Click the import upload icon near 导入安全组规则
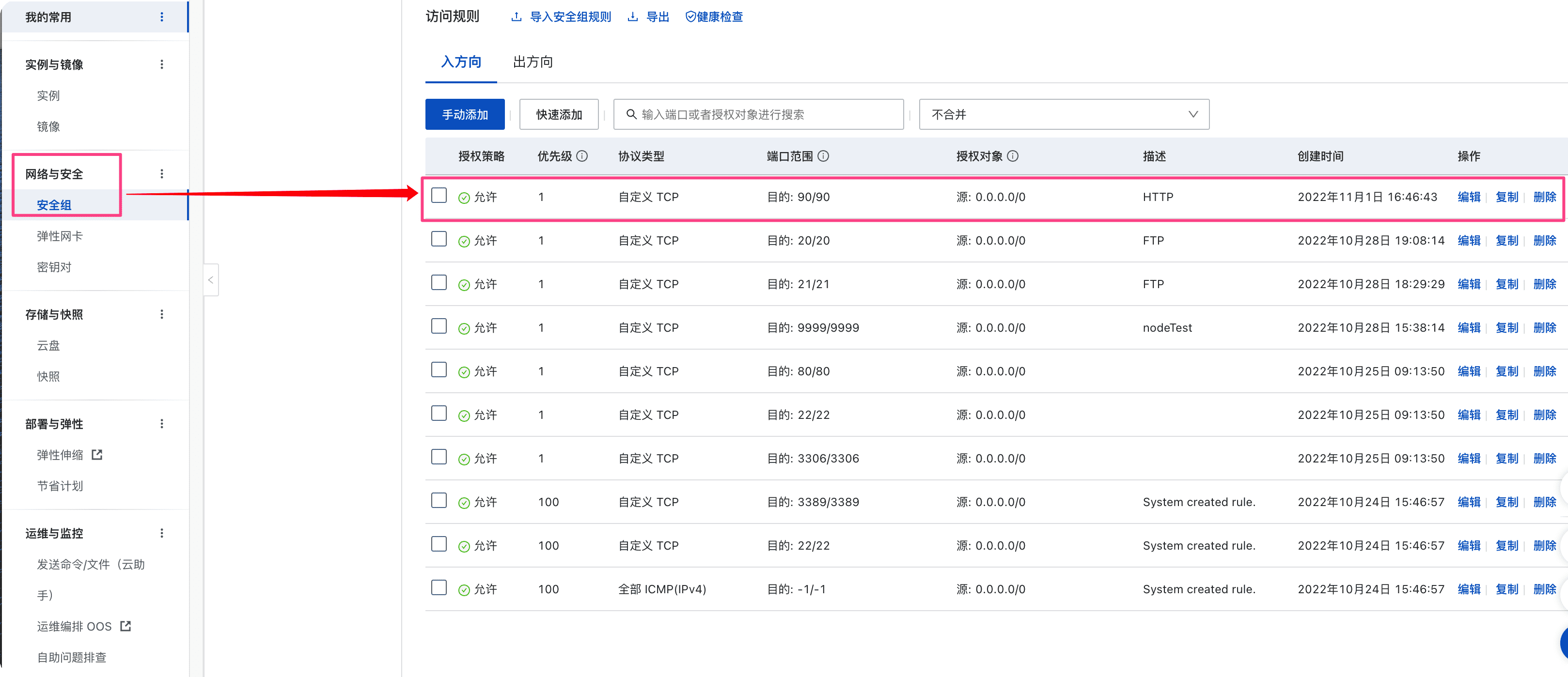This screenshot has height=677, width=1568. [517, 17]
